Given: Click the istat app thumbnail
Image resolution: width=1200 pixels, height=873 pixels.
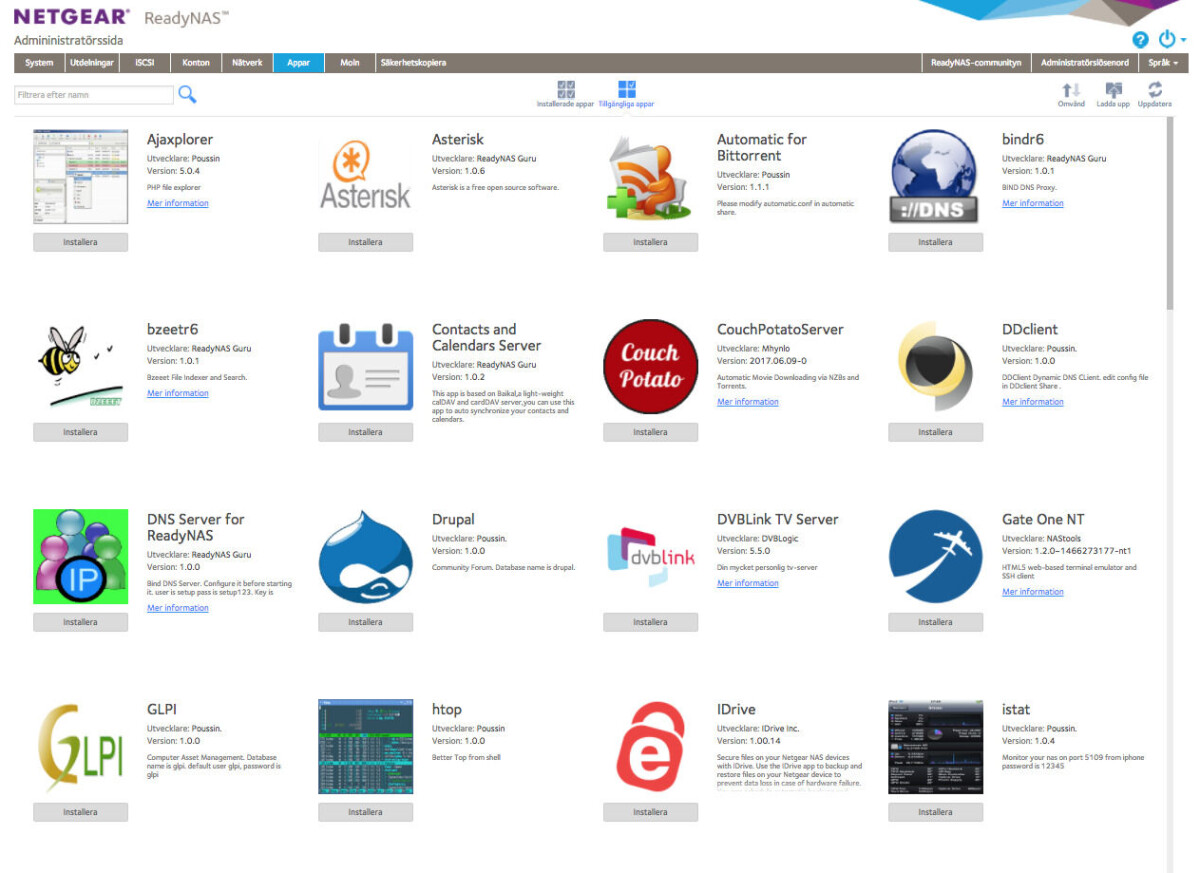Looking at the screenshot, I should click(935, 747).
